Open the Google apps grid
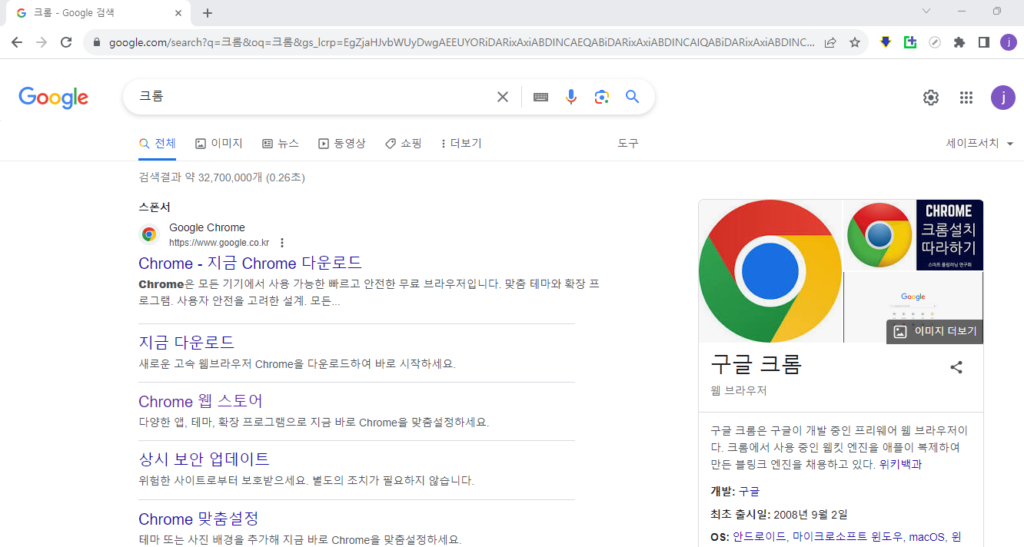Viewport: 1024px width, 547px height. coord(966,98)
